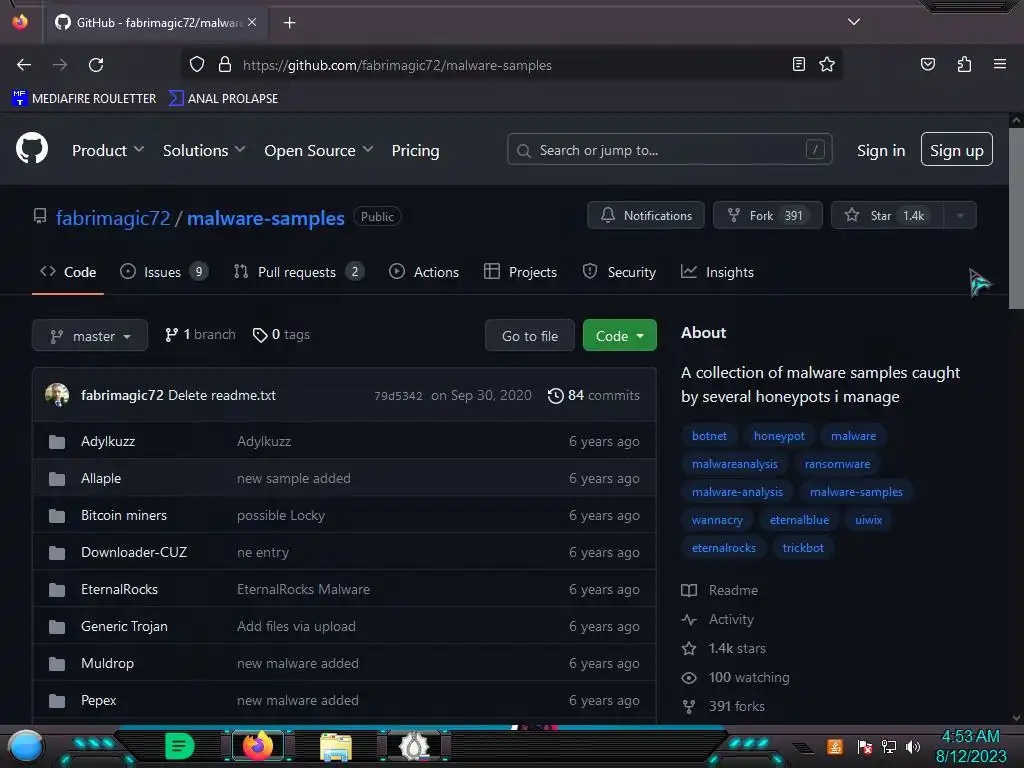
Task: Open the Allaple folder
Action: coord(101,478)
